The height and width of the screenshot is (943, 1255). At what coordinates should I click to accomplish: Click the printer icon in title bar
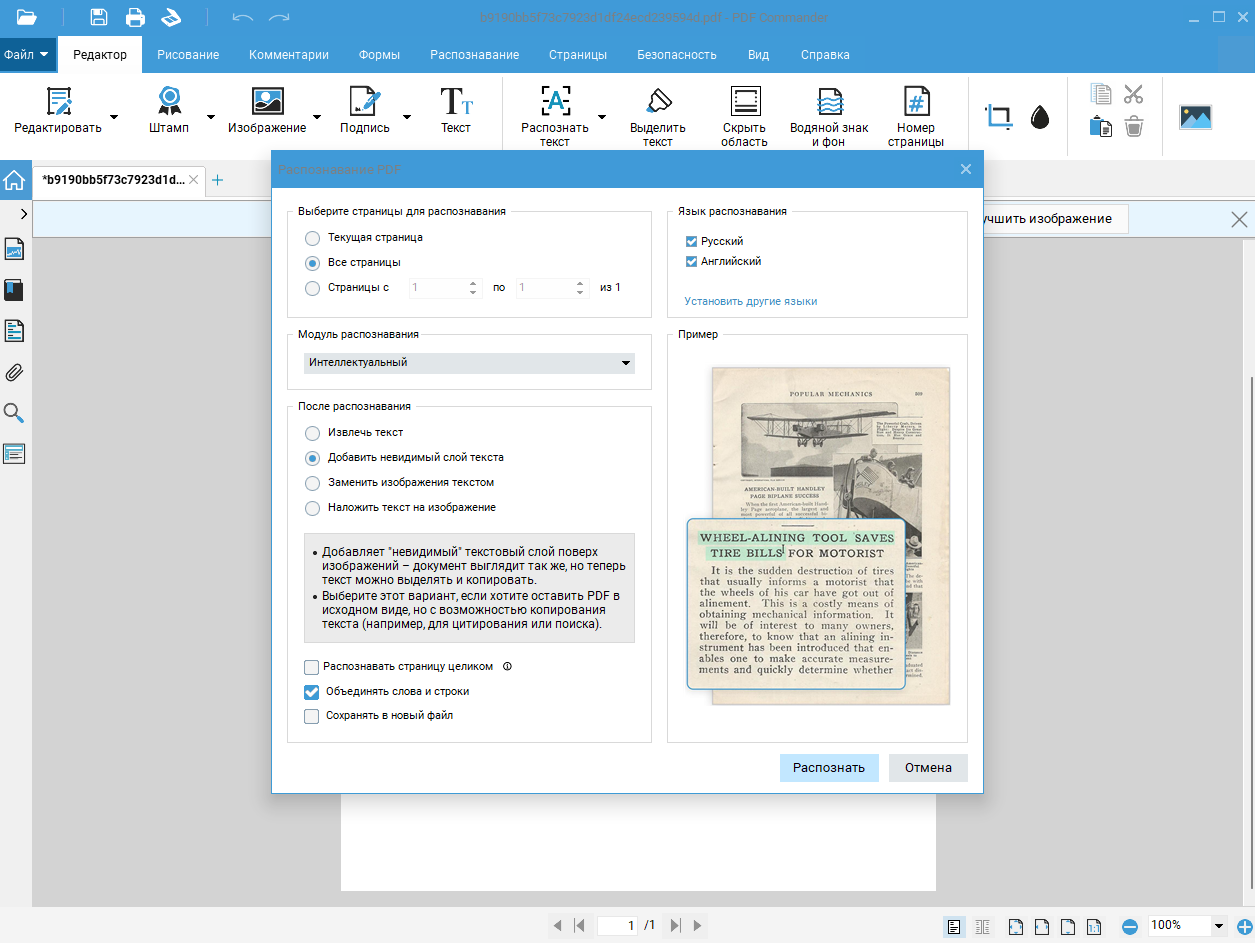135,17
